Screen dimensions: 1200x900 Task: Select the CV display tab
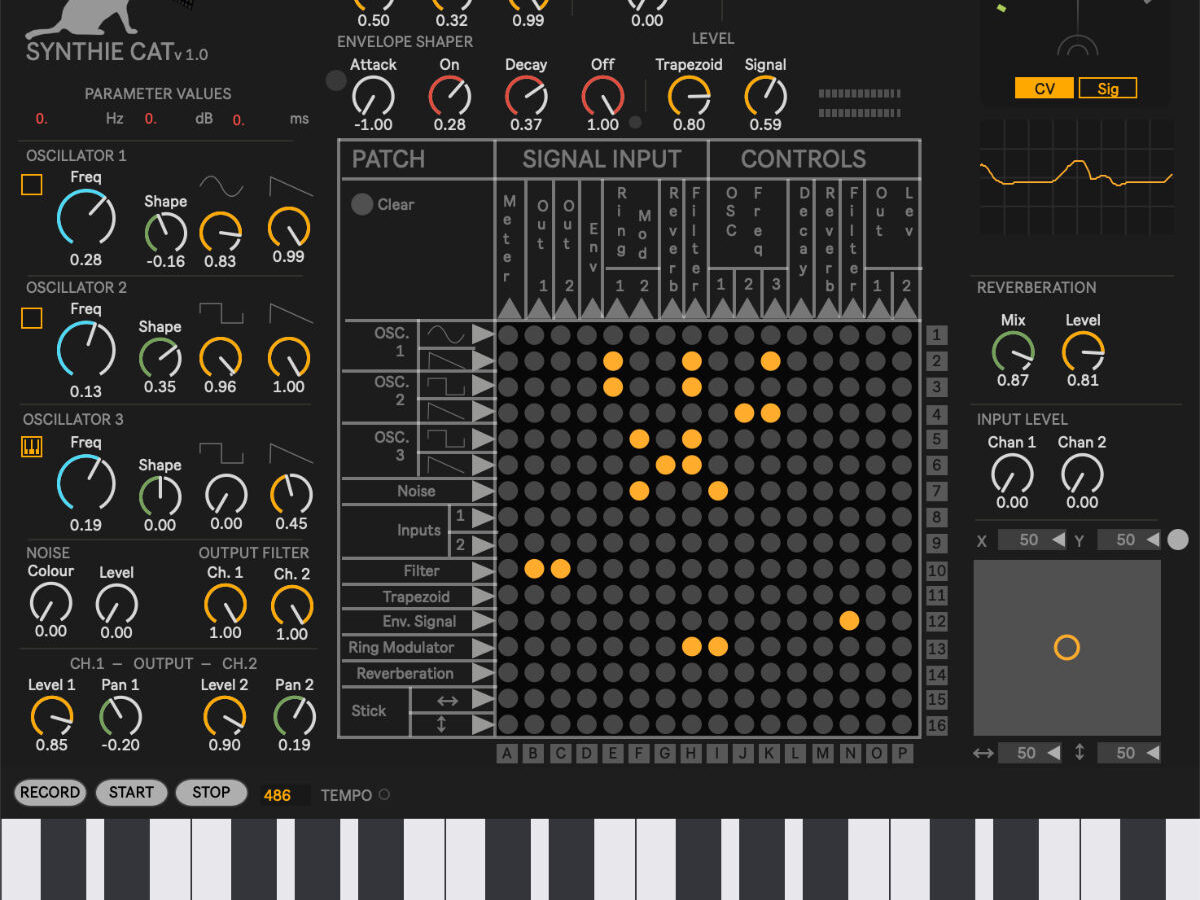tap(1043, 89)
